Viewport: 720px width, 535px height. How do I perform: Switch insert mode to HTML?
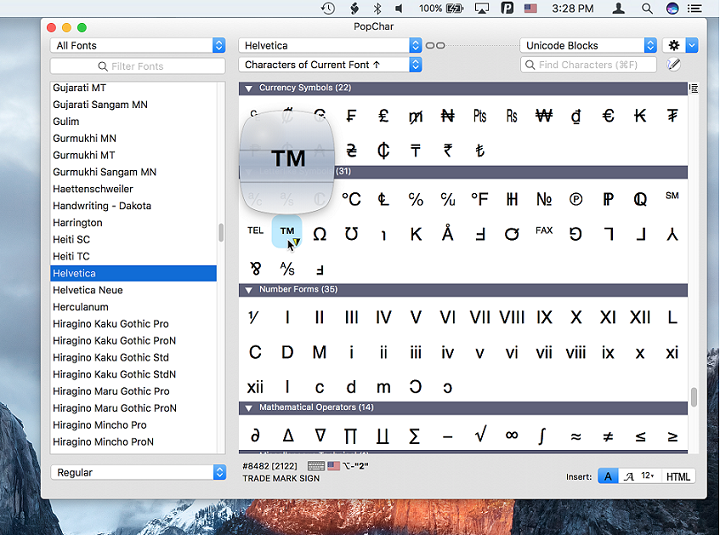(x=678, y=476)
